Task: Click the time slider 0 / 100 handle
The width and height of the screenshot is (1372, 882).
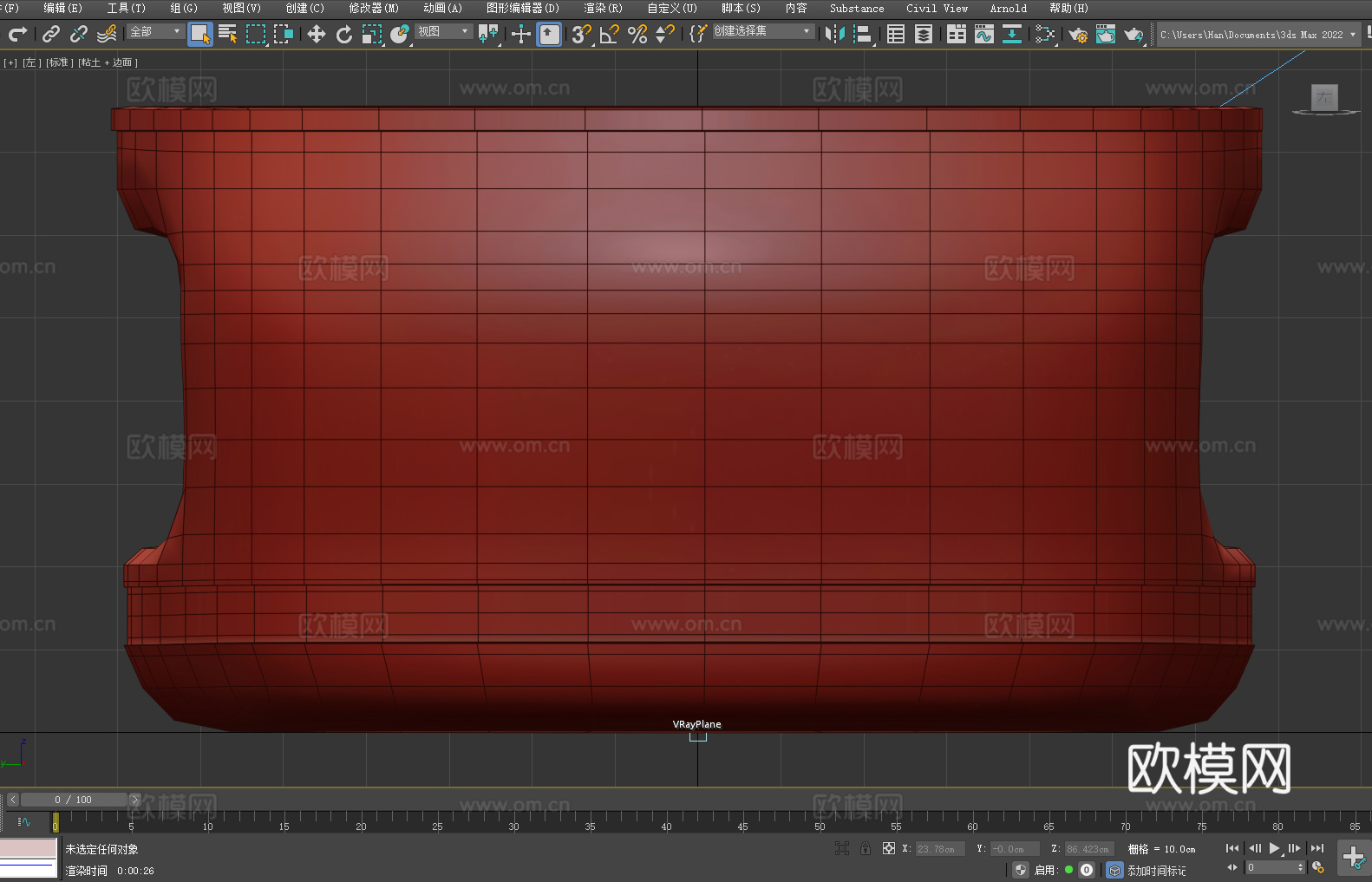Action: 75,800
